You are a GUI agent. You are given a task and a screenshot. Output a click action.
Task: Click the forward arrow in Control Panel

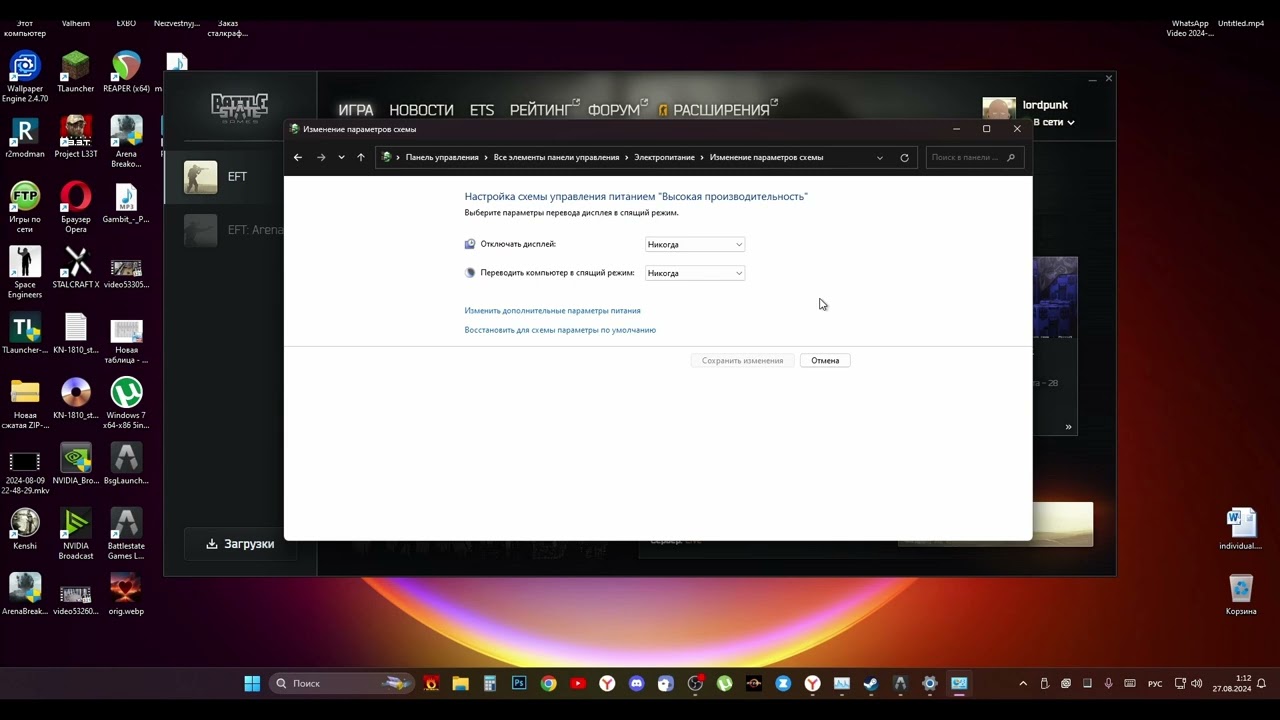(321, 157)
